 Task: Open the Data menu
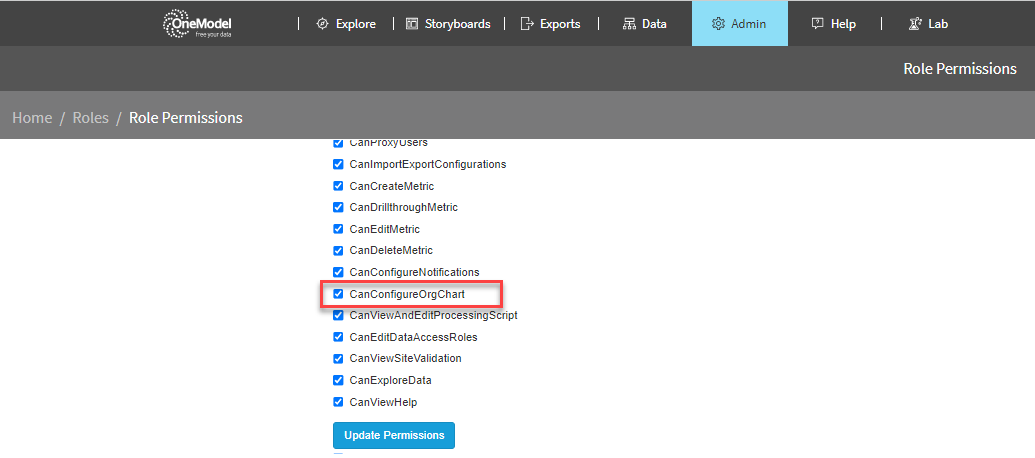pyautogui.click(x=645, y=24)
